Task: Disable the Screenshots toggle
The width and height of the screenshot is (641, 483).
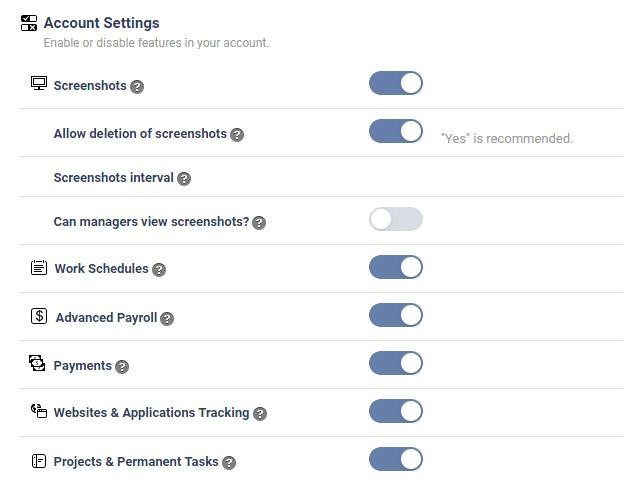Action: [396, 83]
